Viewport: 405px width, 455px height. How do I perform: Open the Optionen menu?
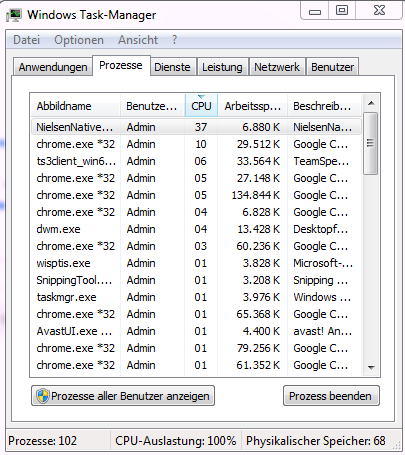[x=79, y=40]
